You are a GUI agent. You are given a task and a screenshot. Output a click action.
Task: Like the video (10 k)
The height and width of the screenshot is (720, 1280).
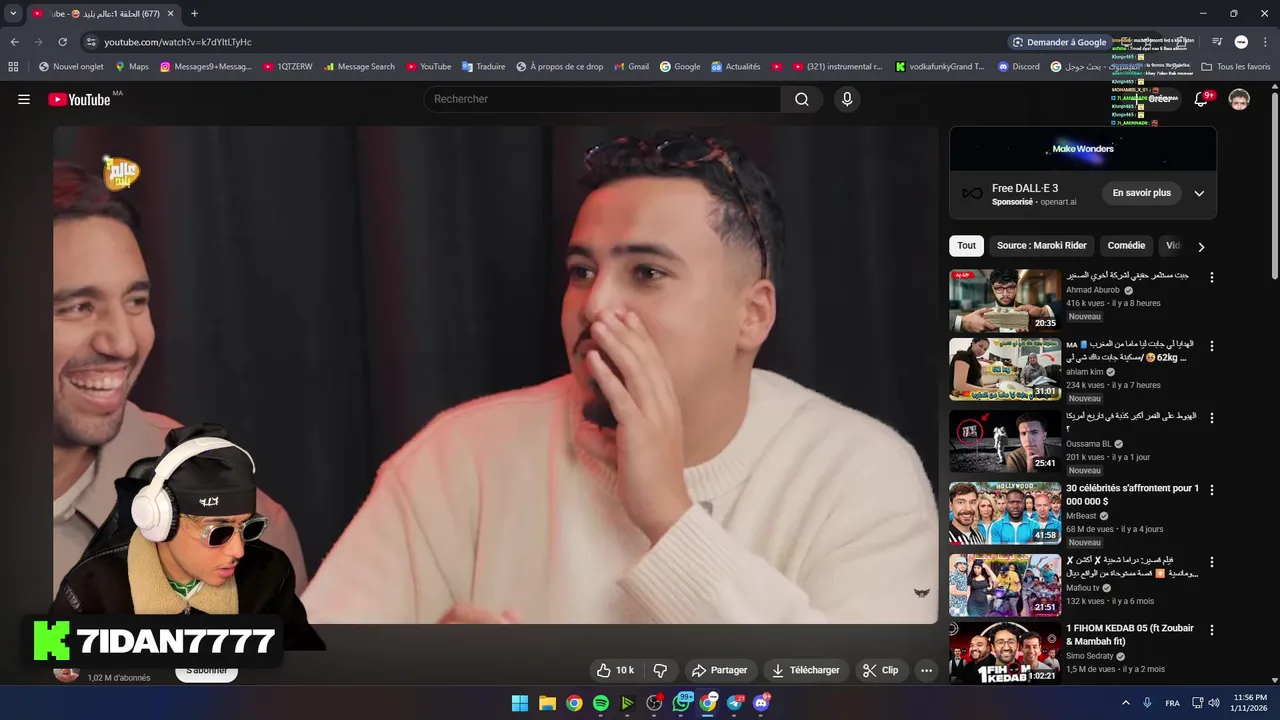click(x=615, y=670)
